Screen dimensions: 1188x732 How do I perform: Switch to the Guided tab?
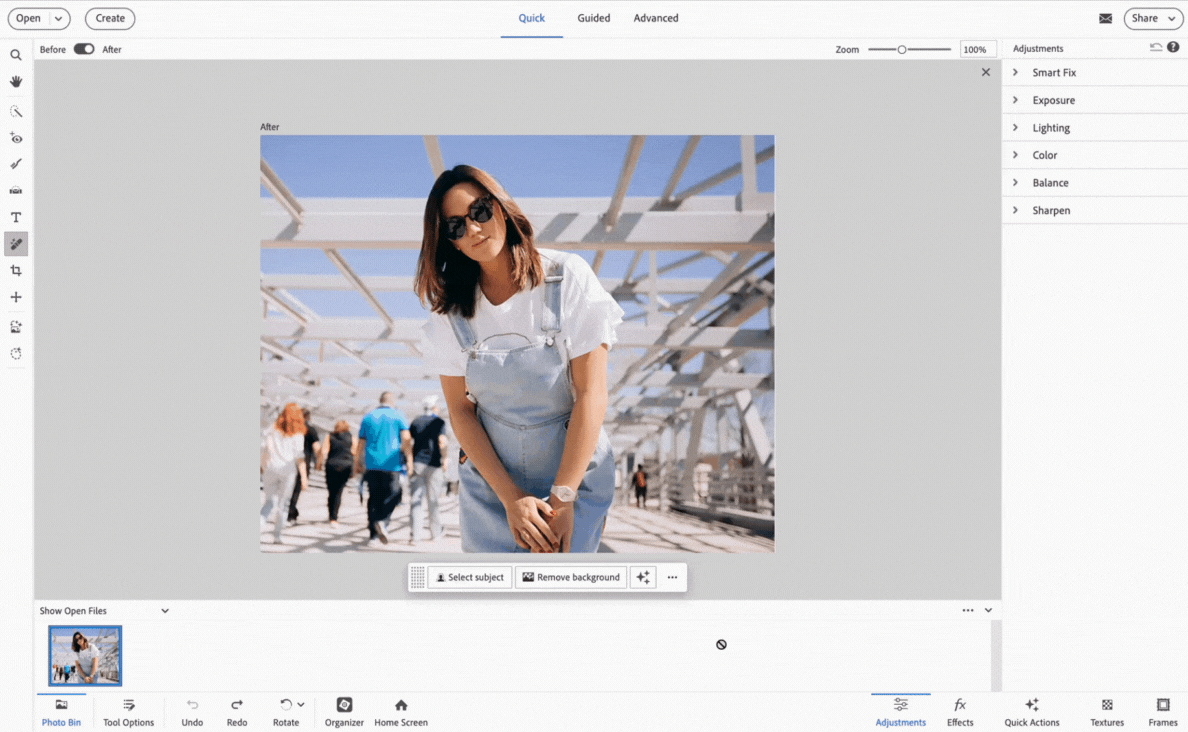[593, 18]
